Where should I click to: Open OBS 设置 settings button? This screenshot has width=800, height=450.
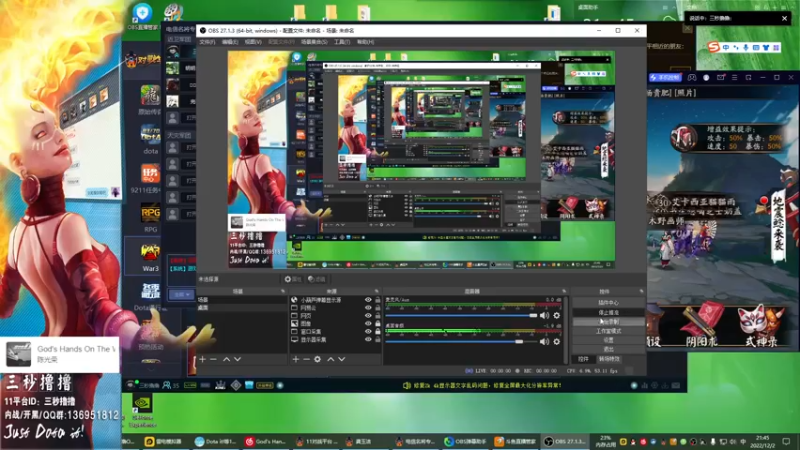(x=608, y=340)
